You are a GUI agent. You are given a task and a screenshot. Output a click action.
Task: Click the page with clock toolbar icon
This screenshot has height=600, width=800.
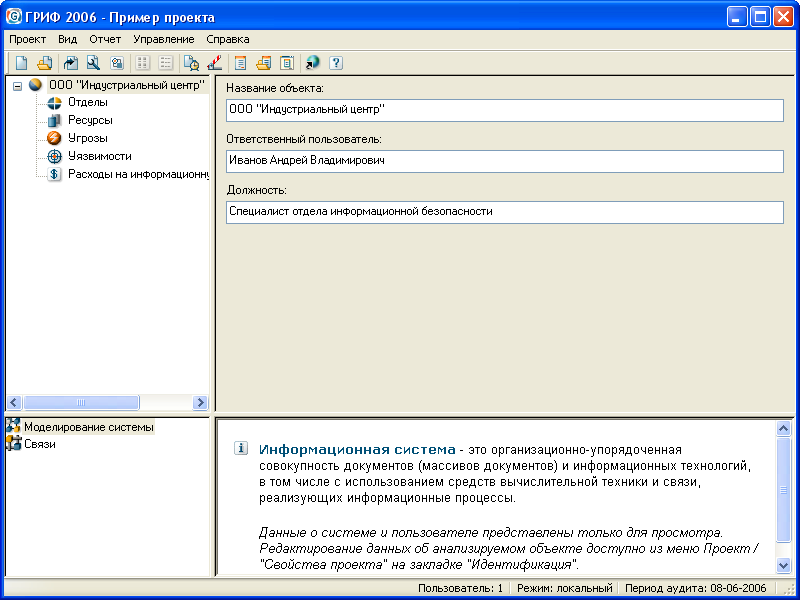(x=191, y=63)
